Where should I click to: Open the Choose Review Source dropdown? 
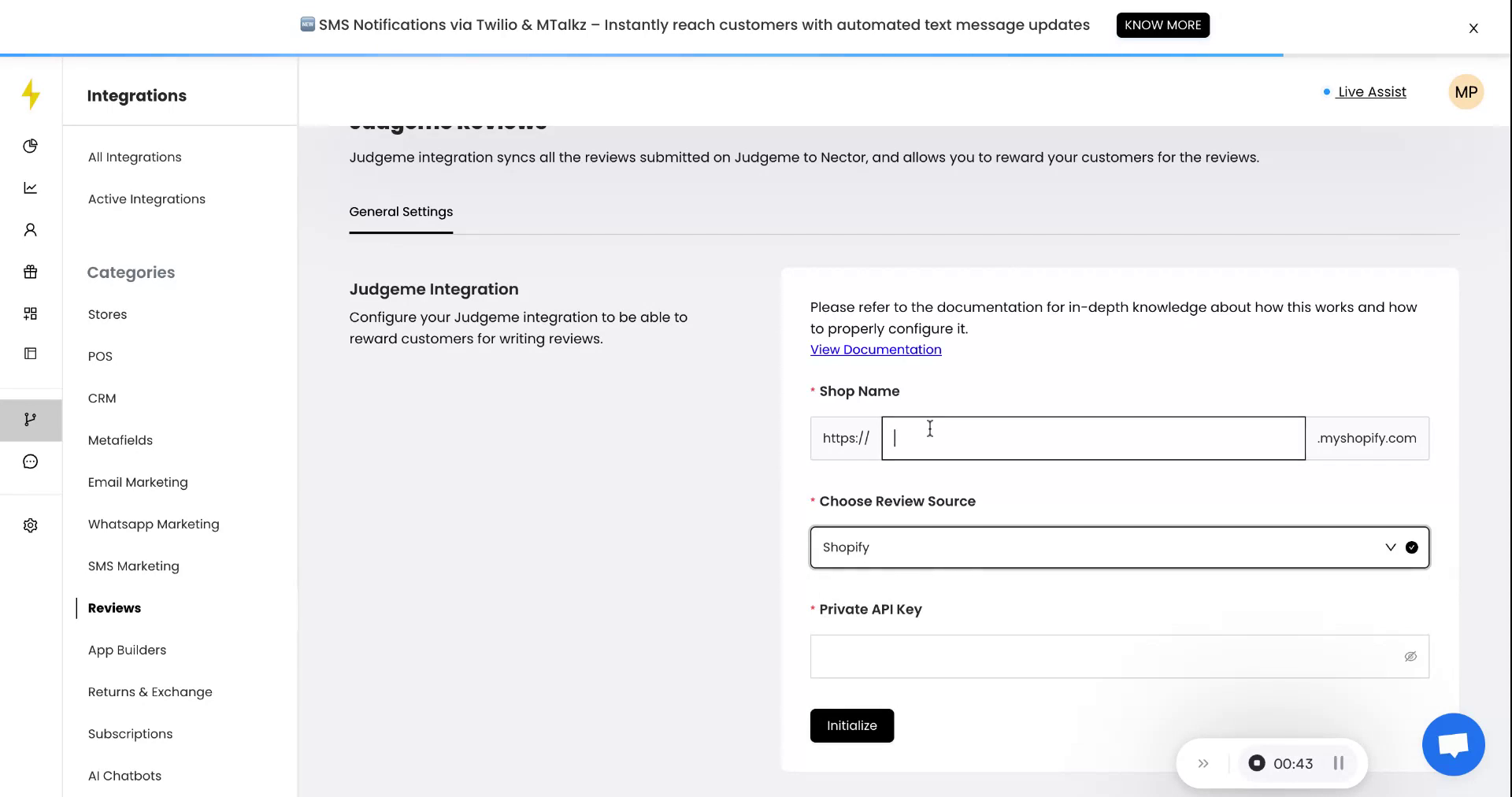1118,547
